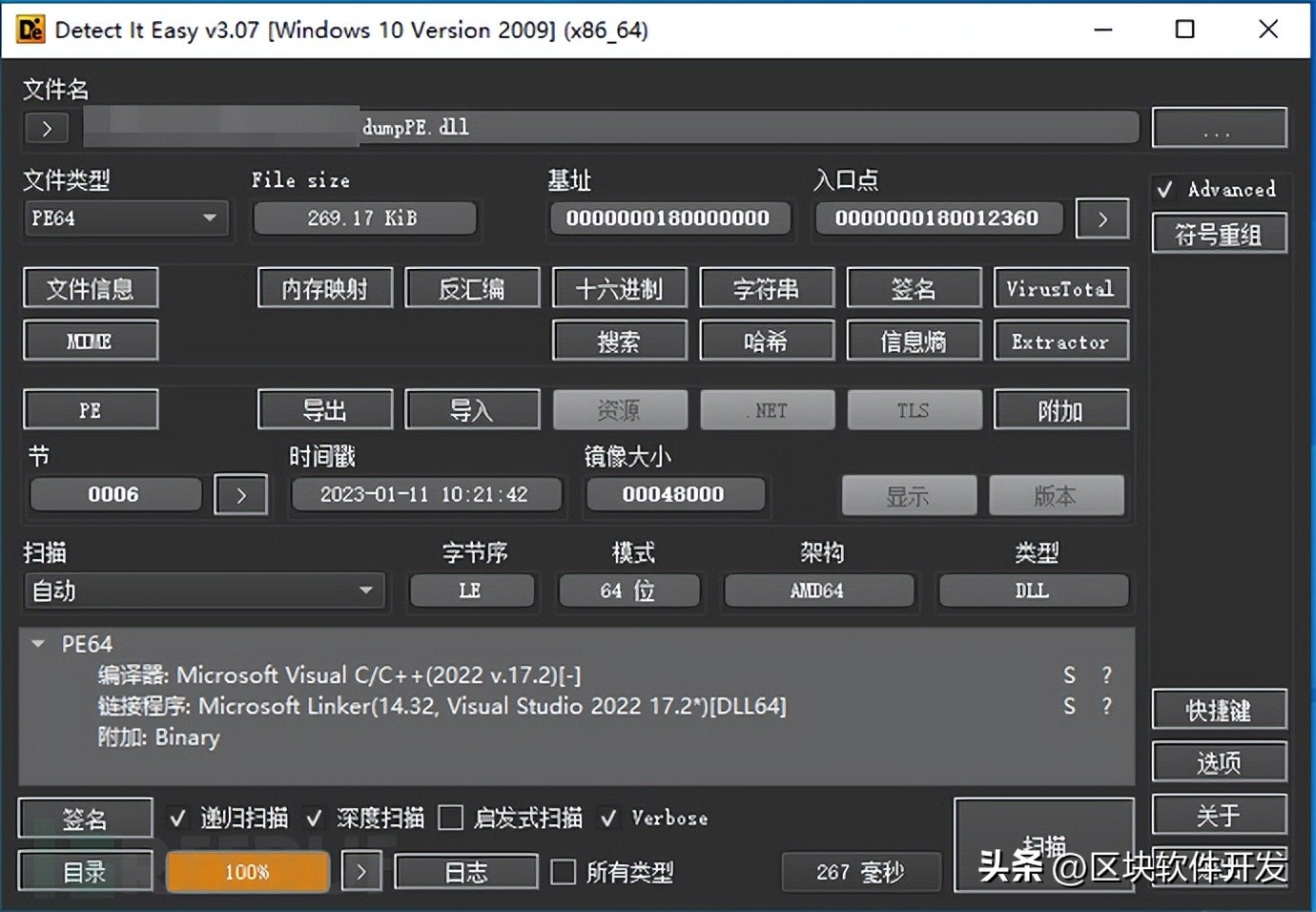Launch the Extractor tool
The width and height of the screenshot is (1316, 912).
click(x=1060, y=341)
